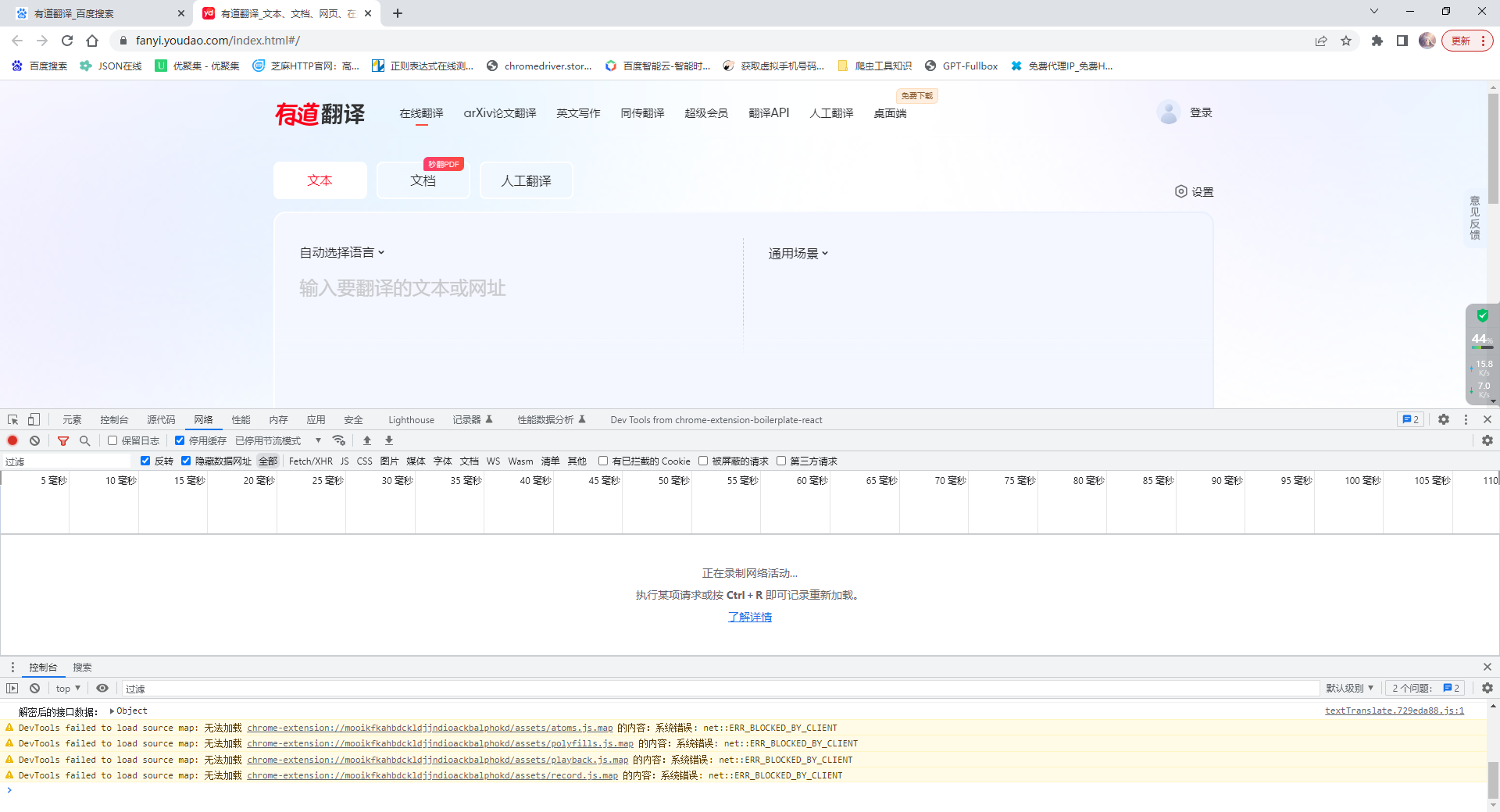The height and width of the screenshot is (812, 1500).
Task: Create a live expression with the eye icon
Action: pyautogui.click(x=102, y=689)
